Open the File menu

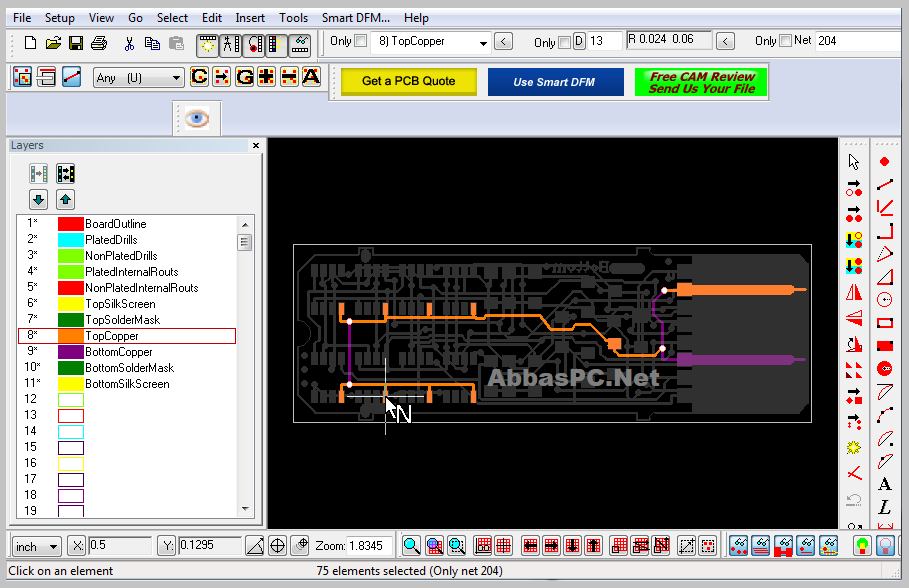pos(22,18)
